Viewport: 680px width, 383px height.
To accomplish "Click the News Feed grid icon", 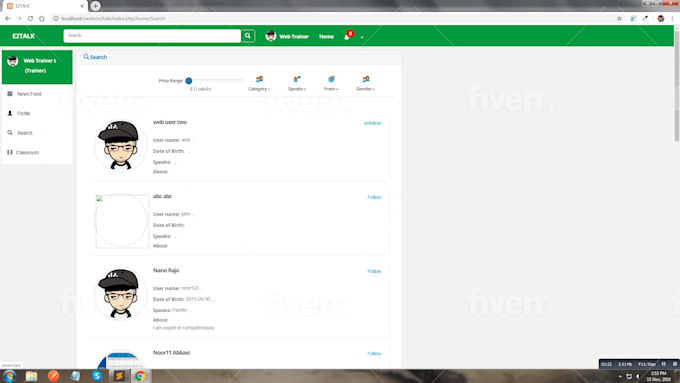I will click(x=10, y=94).
